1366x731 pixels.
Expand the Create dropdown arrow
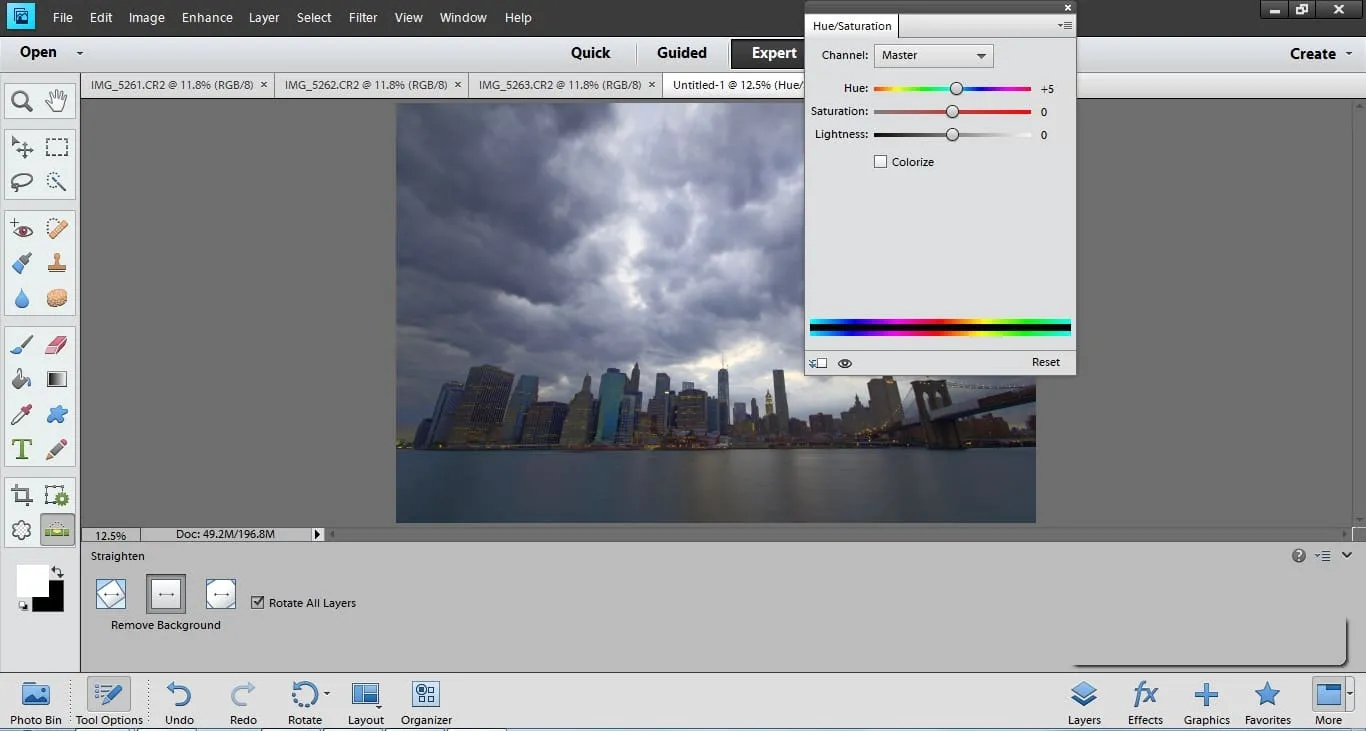(x=1349, y=54)
